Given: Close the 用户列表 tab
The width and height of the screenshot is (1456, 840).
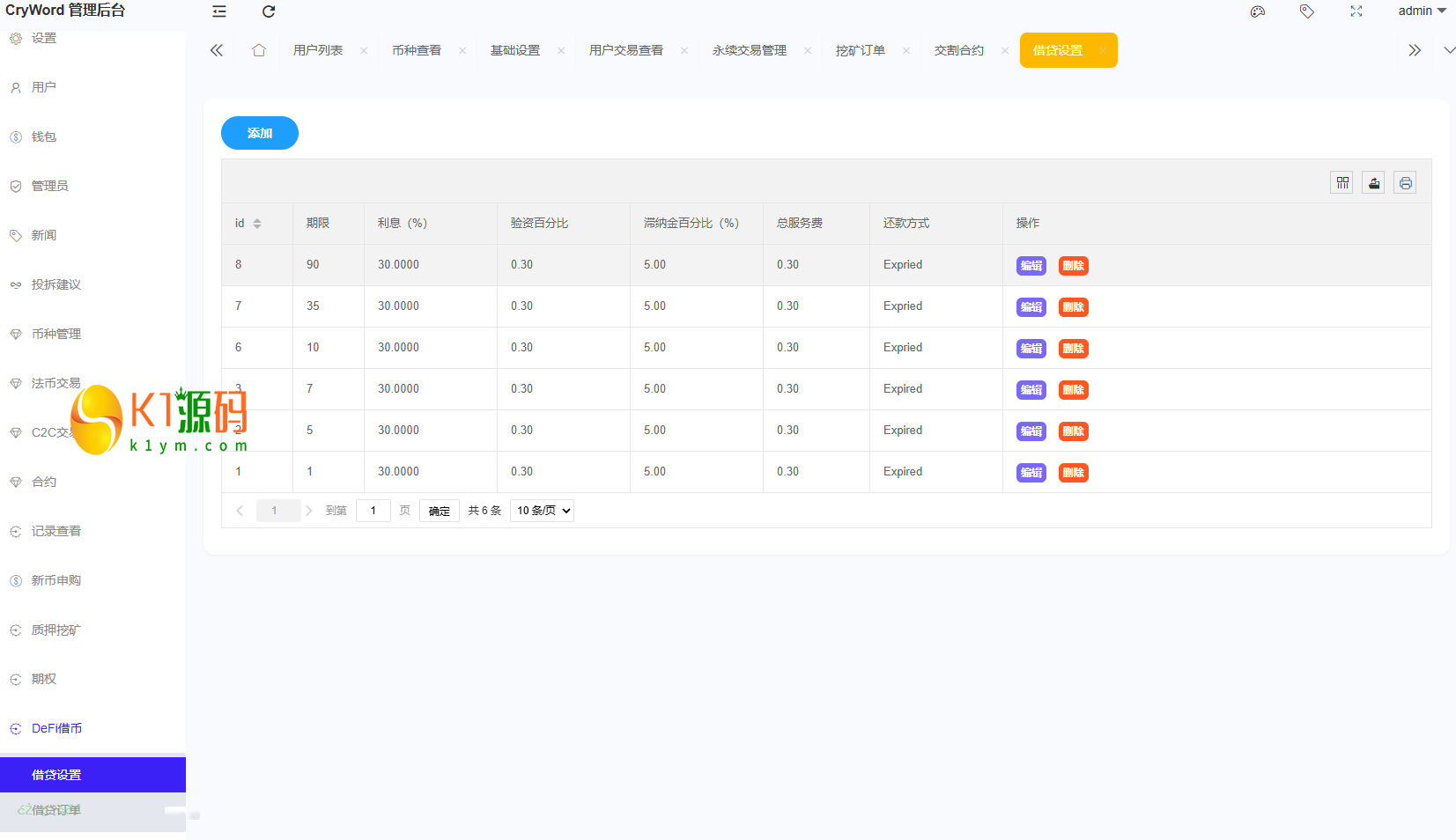Looking at the screenshot, I should [364, 51].
